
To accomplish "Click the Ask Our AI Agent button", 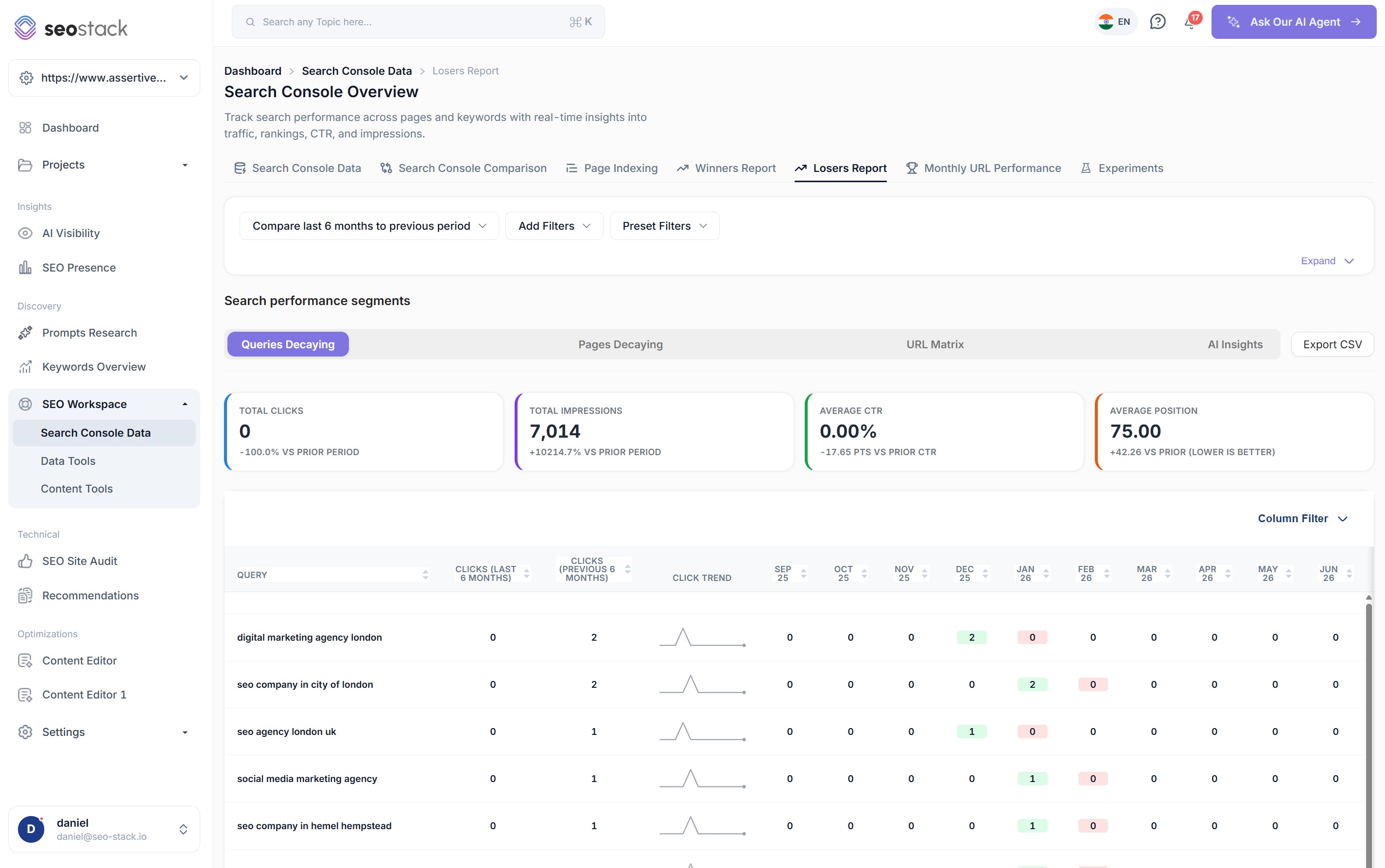I will coord(1293,22).
